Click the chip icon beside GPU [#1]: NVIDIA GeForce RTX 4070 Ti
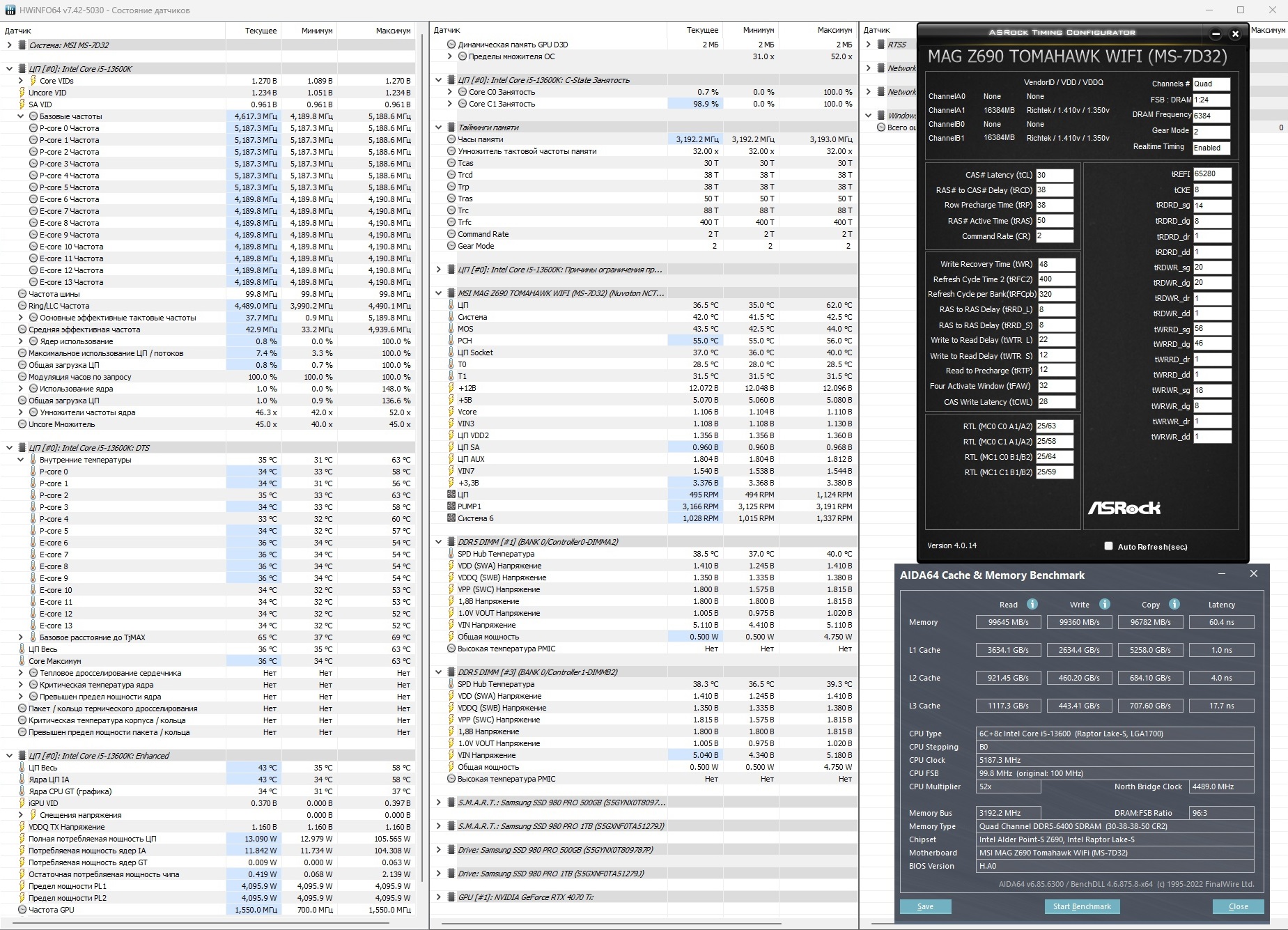Image resolution: width=1288 pixels, height=930 pixels. (451, 897)
